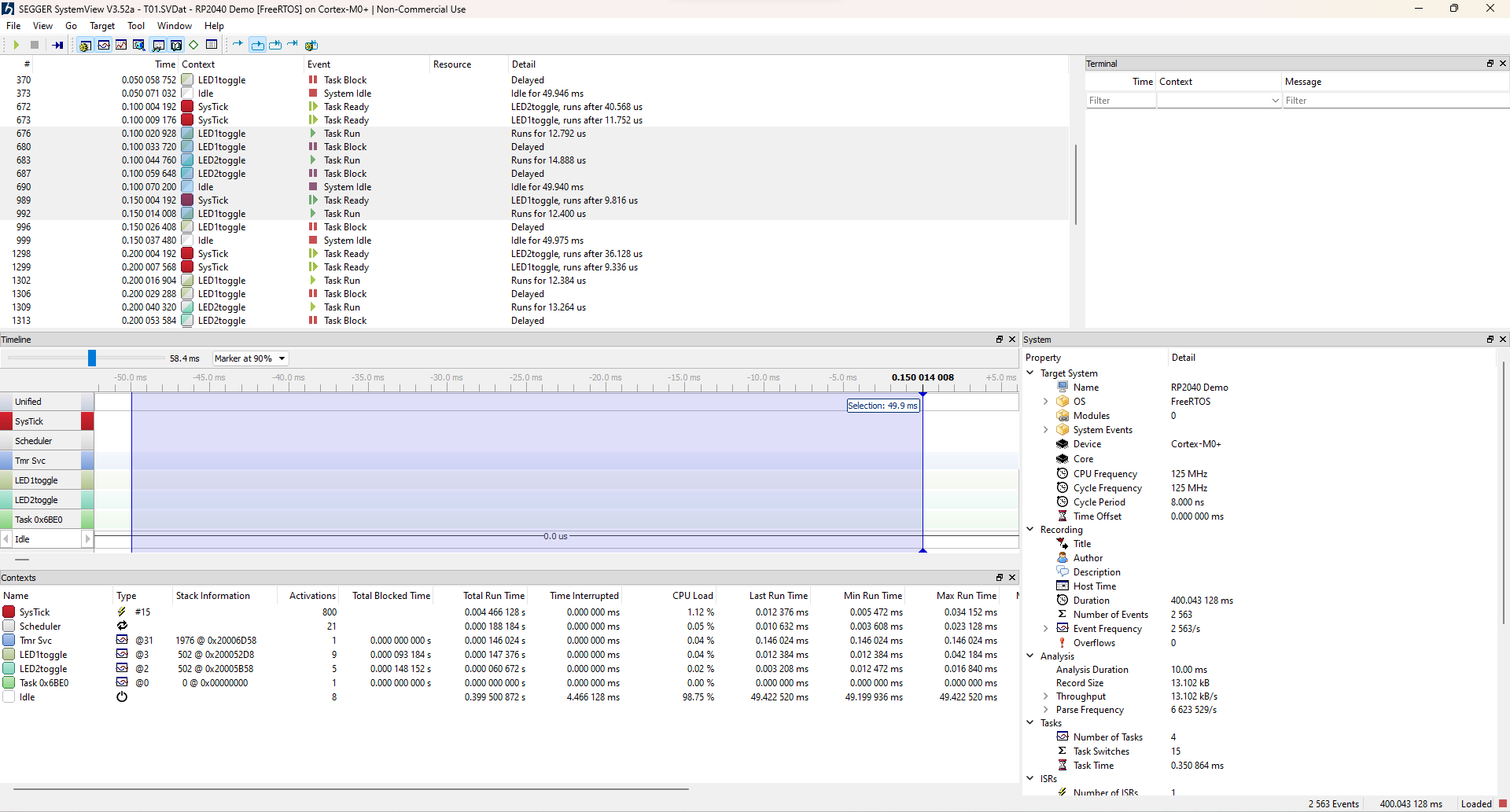The width and height of the screenshot is (1510, 812).
Task: Toggle the Timeline window toolbar icon
Action: pyautogui.click(x=104, y=45)
